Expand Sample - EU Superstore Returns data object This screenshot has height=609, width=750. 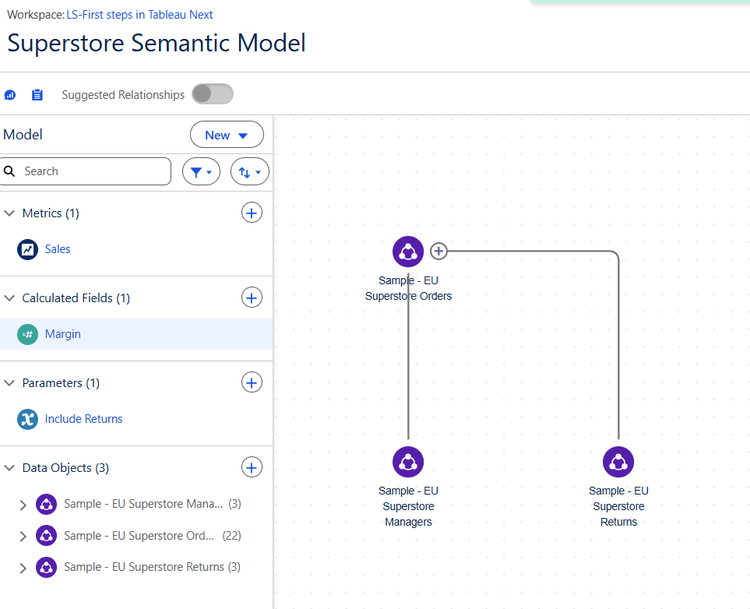[x=23, y=568]
